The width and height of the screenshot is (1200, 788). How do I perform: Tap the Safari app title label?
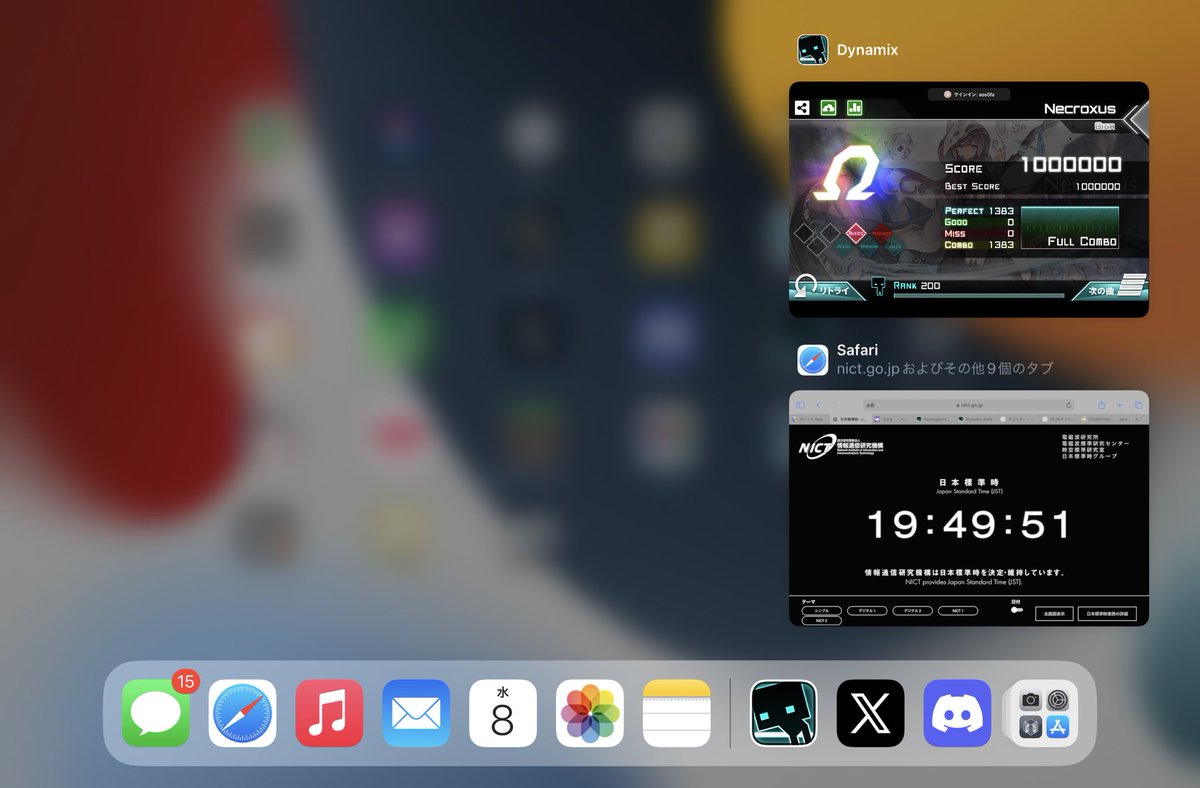(x=857, y=350)
